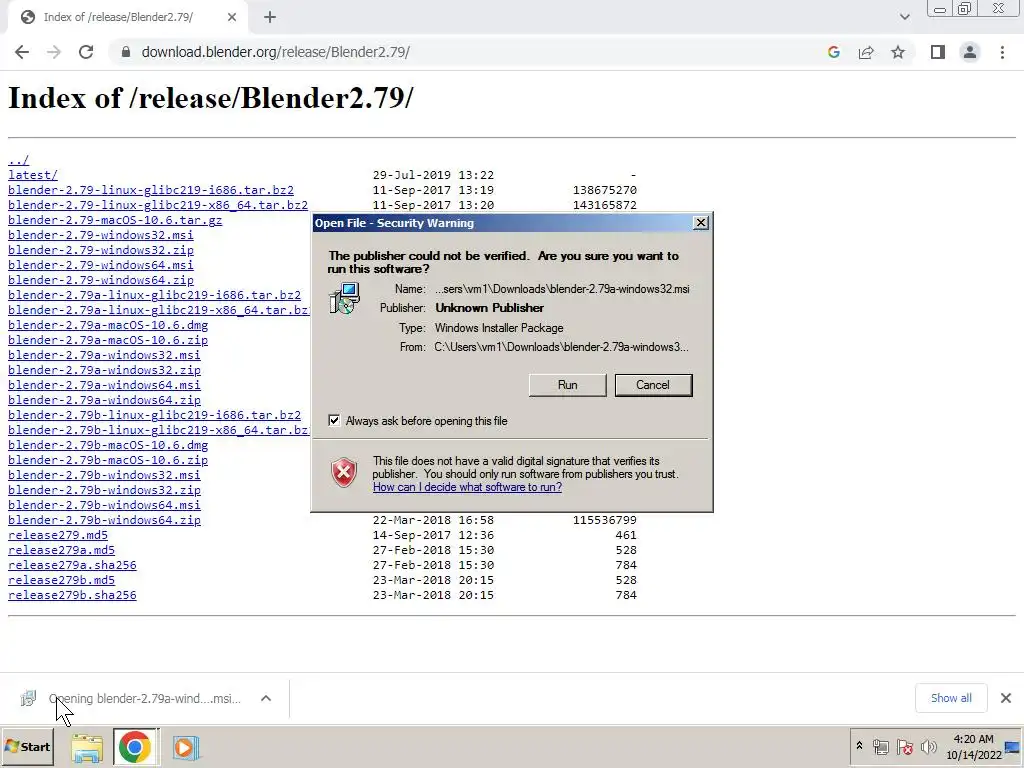
Task: Download blender-2.79b-windows64.msi
Action: point(104,505)
